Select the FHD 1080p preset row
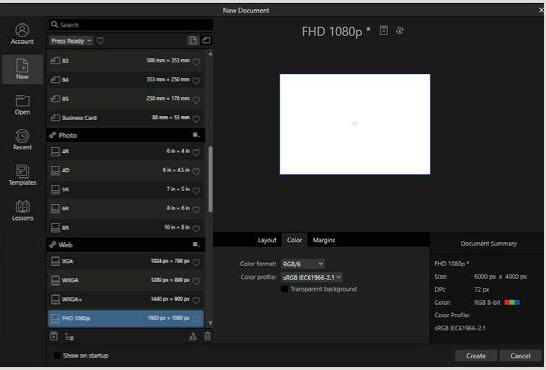The width and height of the screenshot is (546, 370). pos(126,318)
